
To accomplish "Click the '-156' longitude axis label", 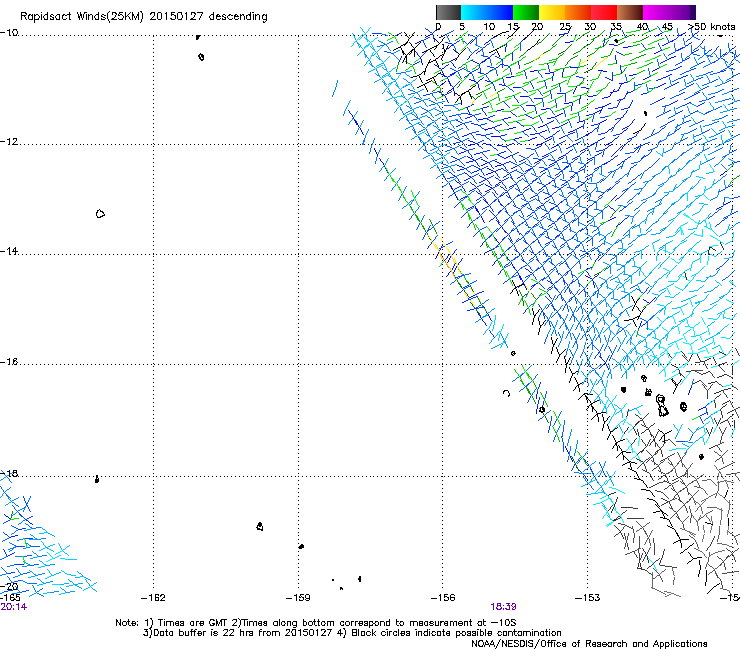I will point(443,598).
